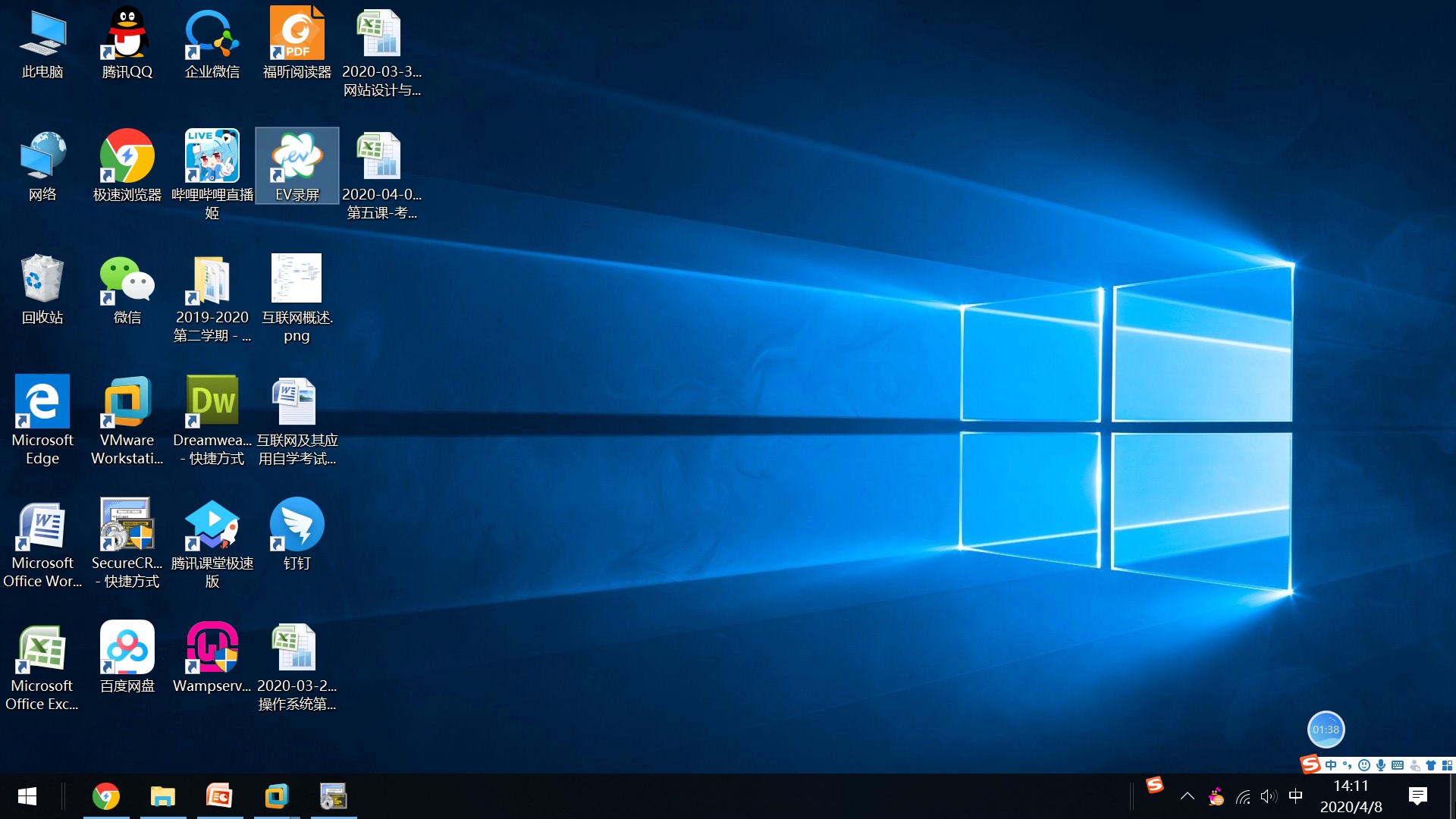Select the 网络 desktop icon

click(42, 167)
